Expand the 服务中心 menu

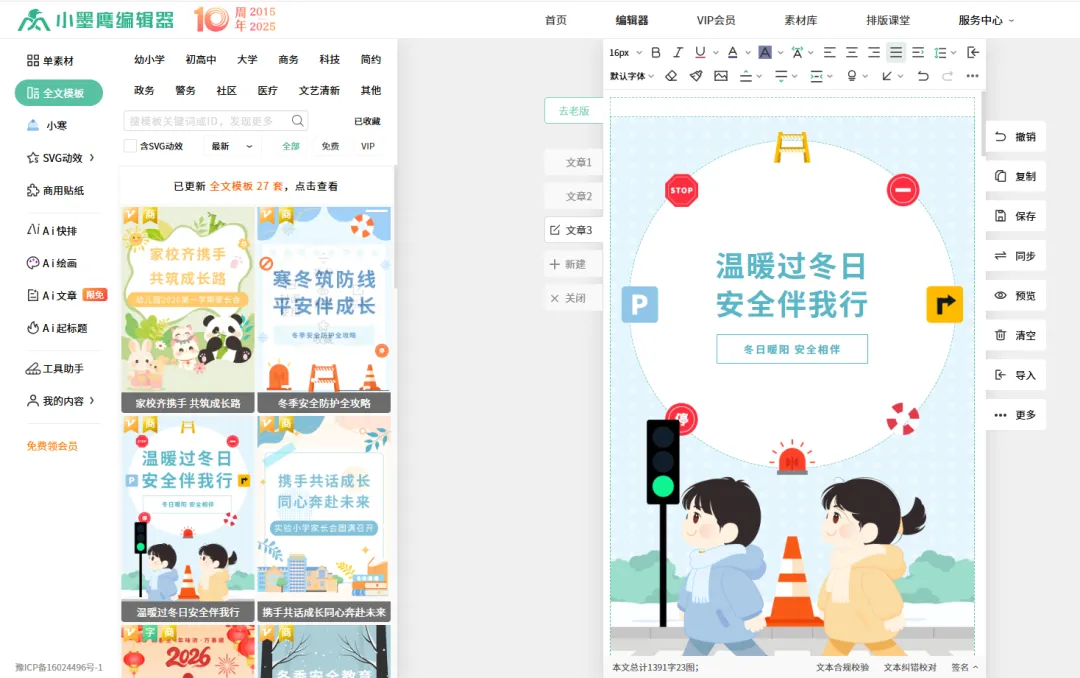tap(986, 20)
